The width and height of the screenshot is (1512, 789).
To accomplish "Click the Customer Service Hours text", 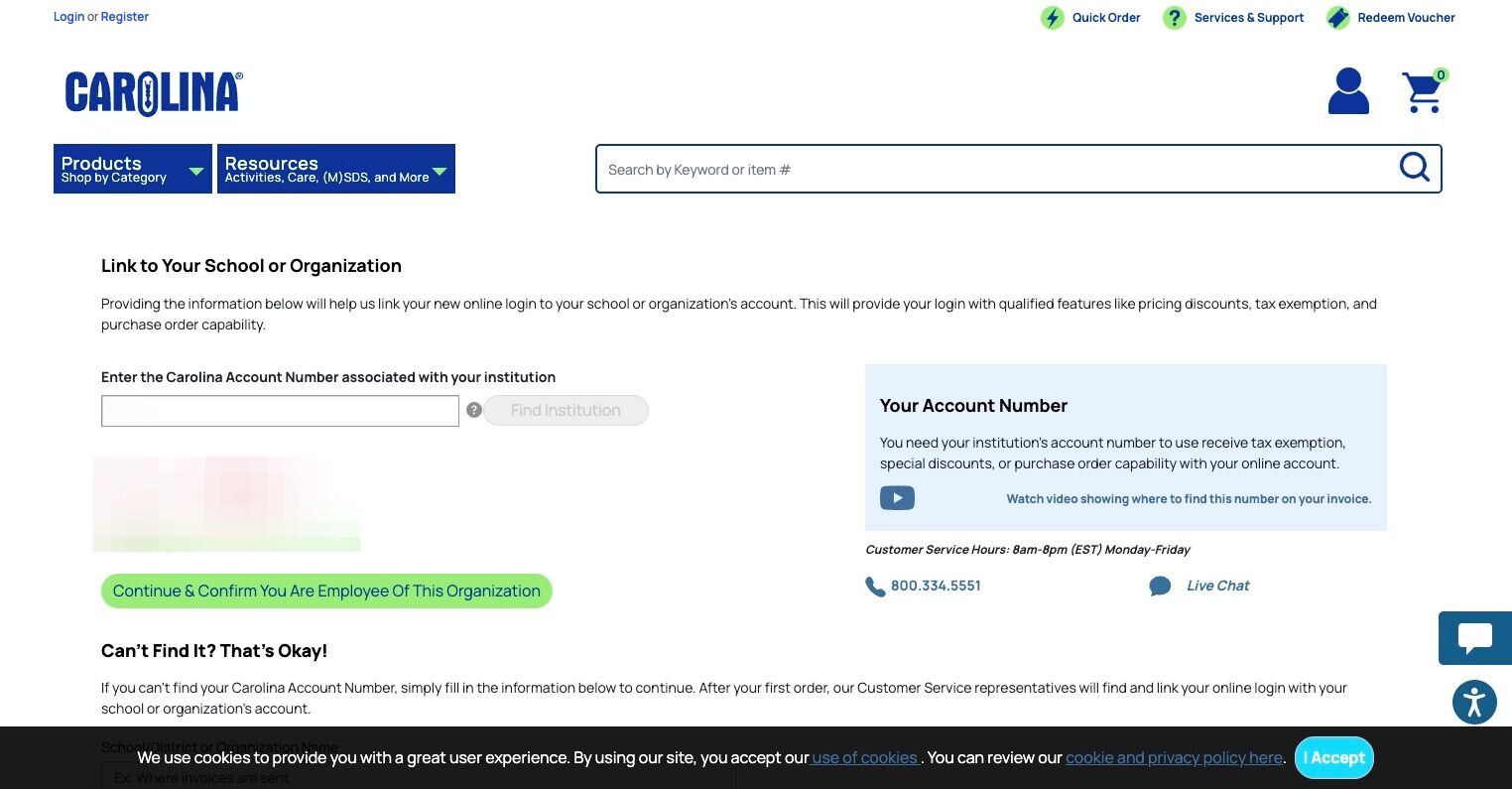I will tap(1028, 550).
